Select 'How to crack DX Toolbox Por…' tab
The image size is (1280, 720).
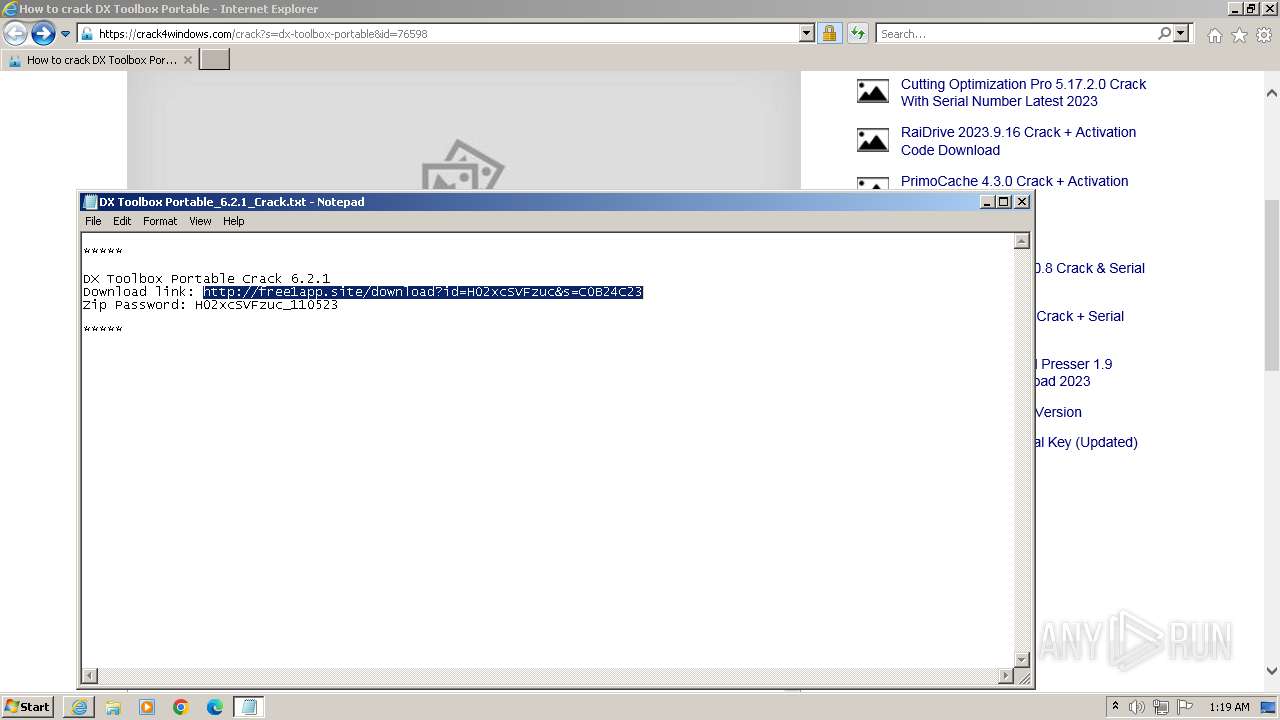point(100,60)
